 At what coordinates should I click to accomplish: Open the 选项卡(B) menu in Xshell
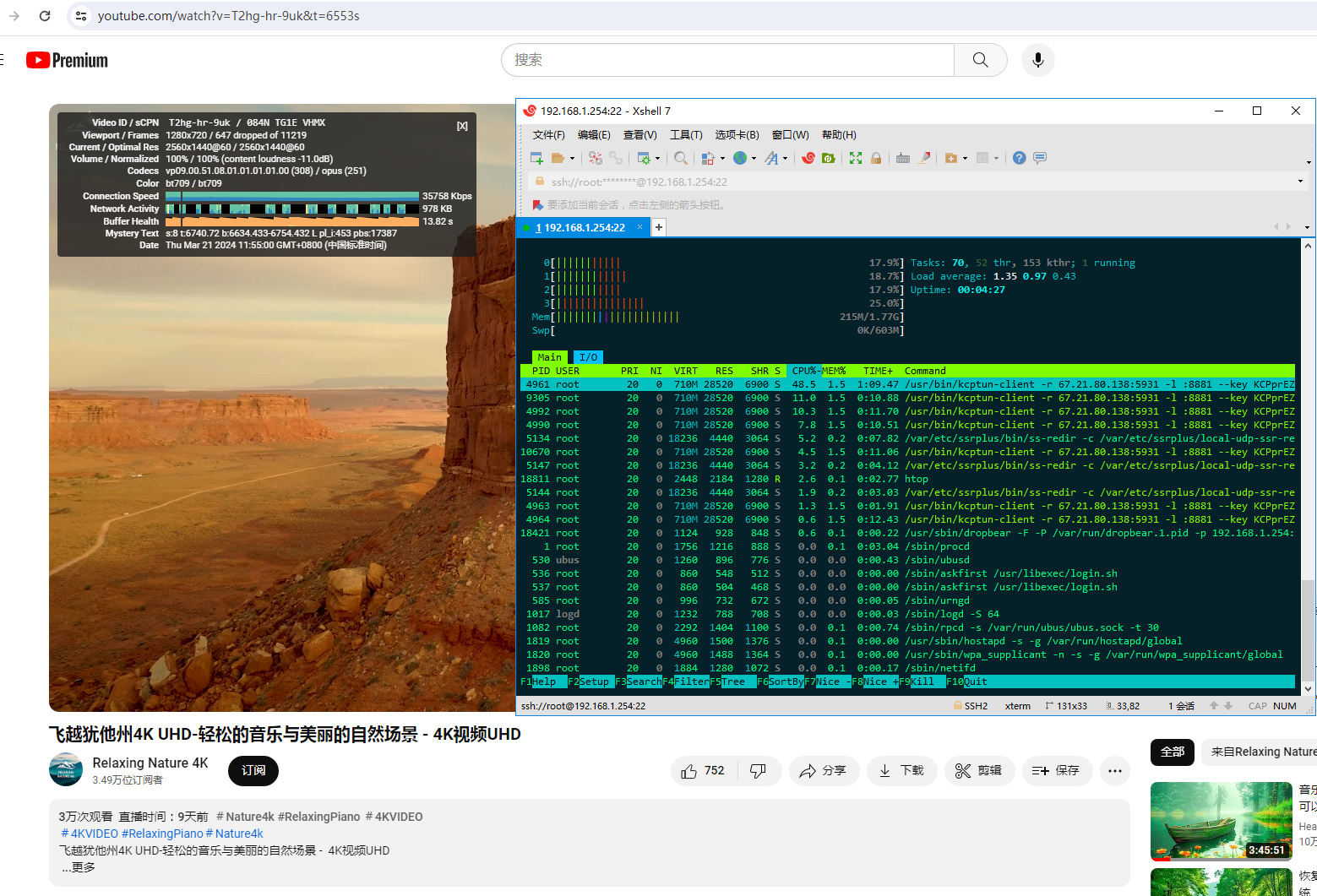coord(737,135)
